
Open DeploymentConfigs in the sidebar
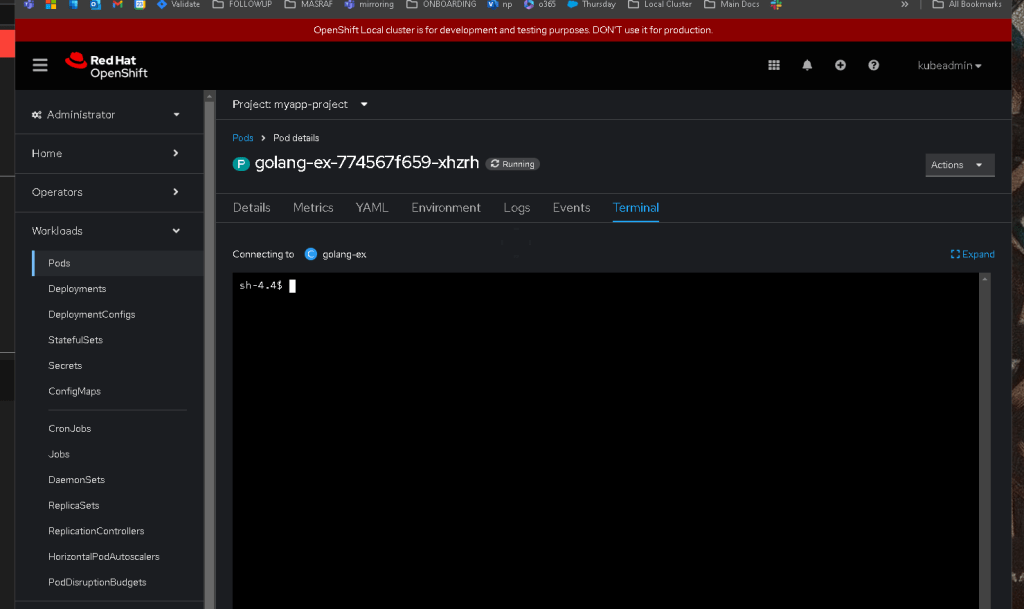tap(91, 315)
